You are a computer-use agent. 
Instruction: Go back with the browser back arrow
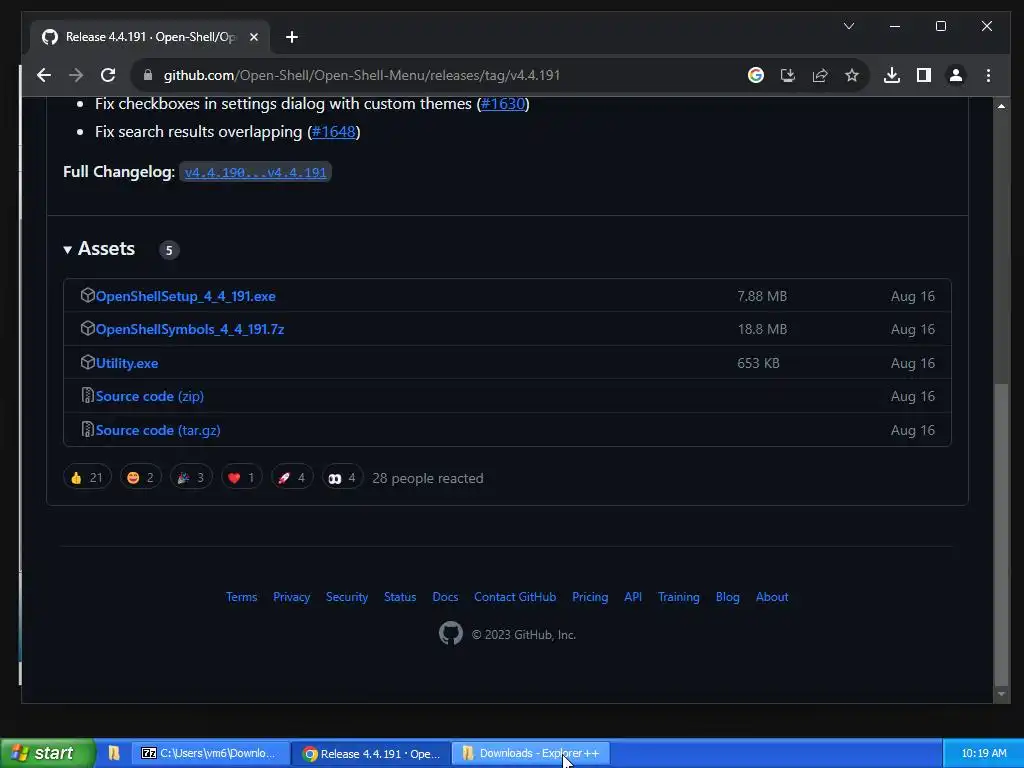(44, 75)
